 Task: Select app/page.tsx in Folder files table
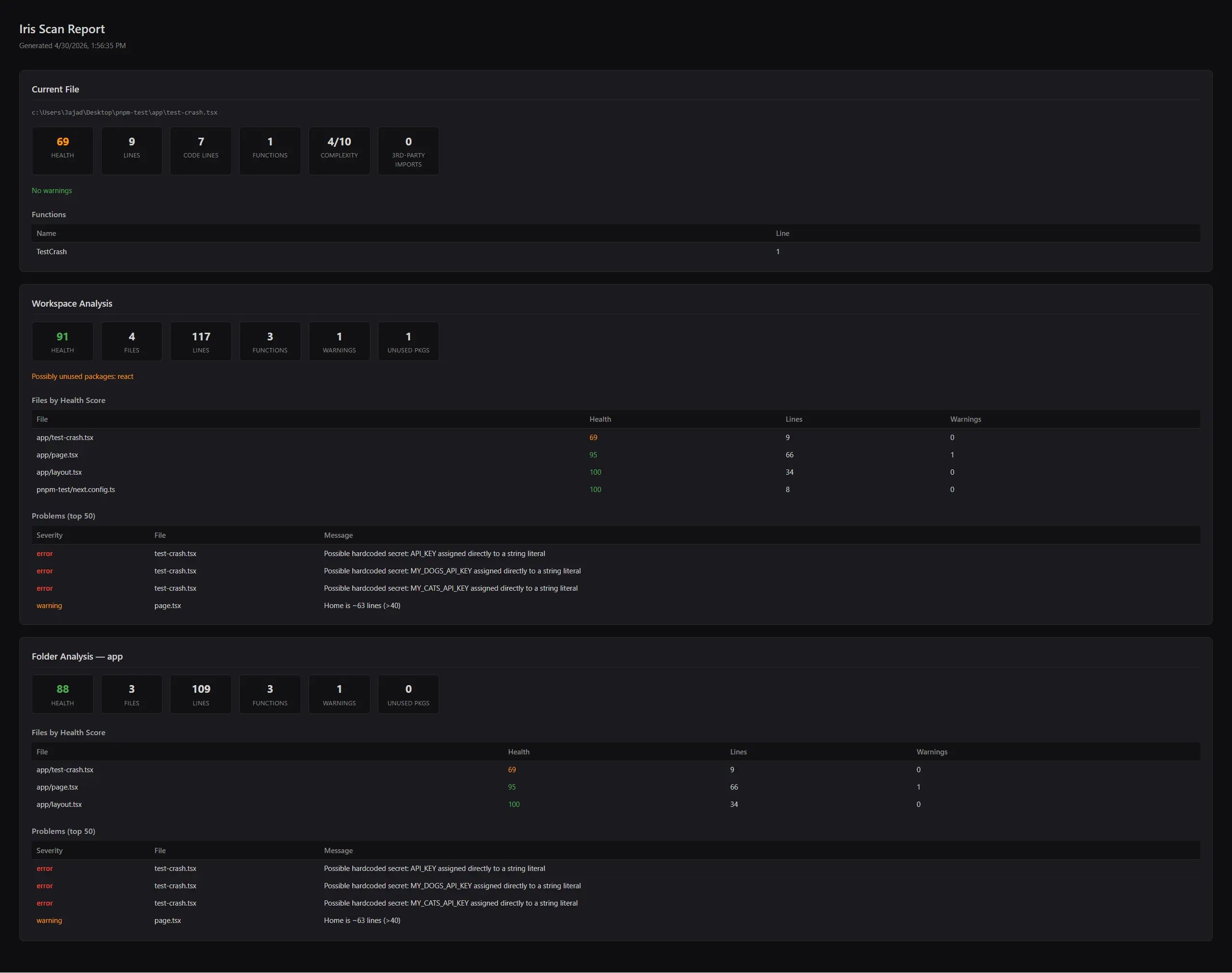point(57,787)
